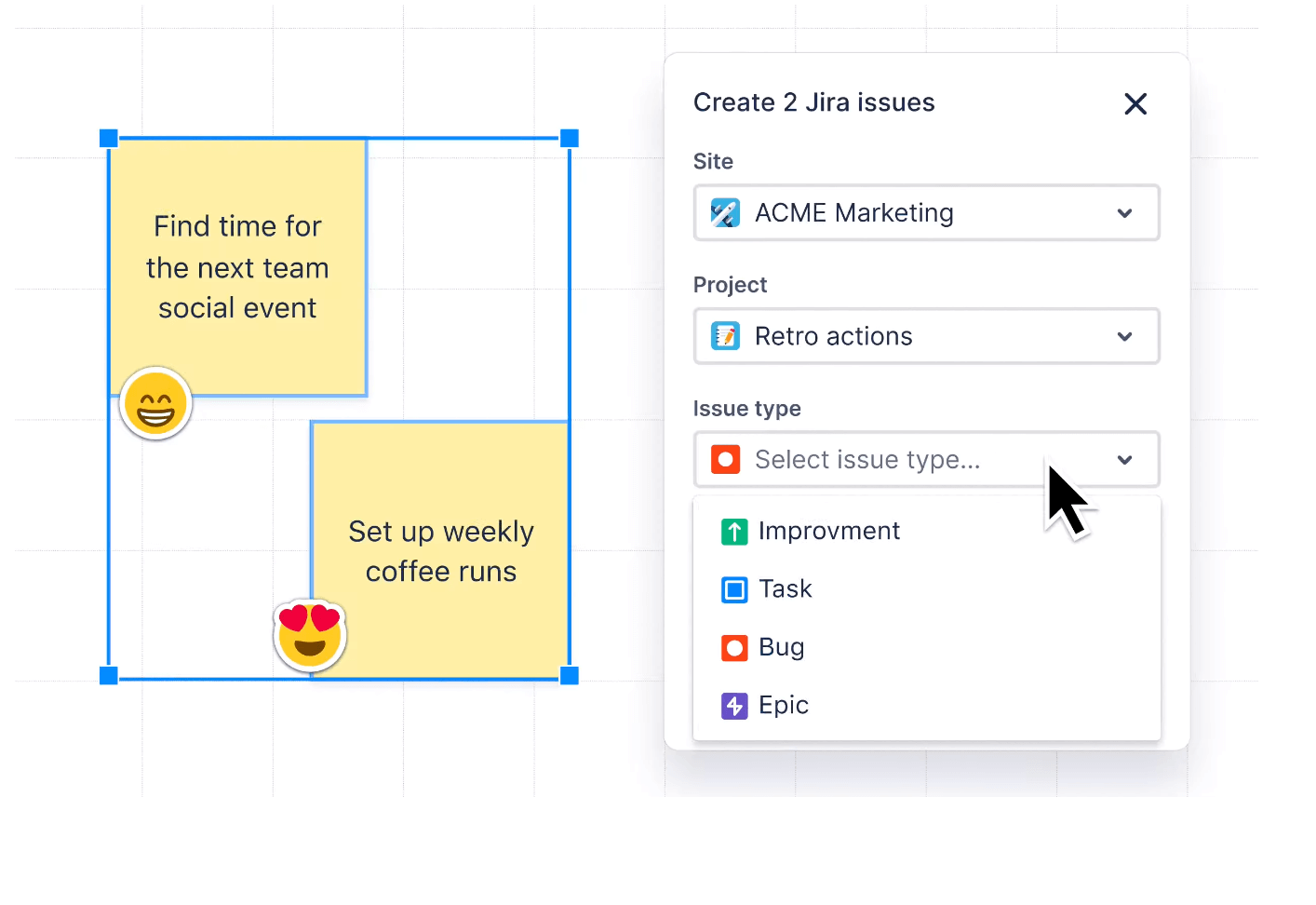The image size is (1316, 905).
Task: Click the red Bug icon in the list
Action: pos(734,648)
